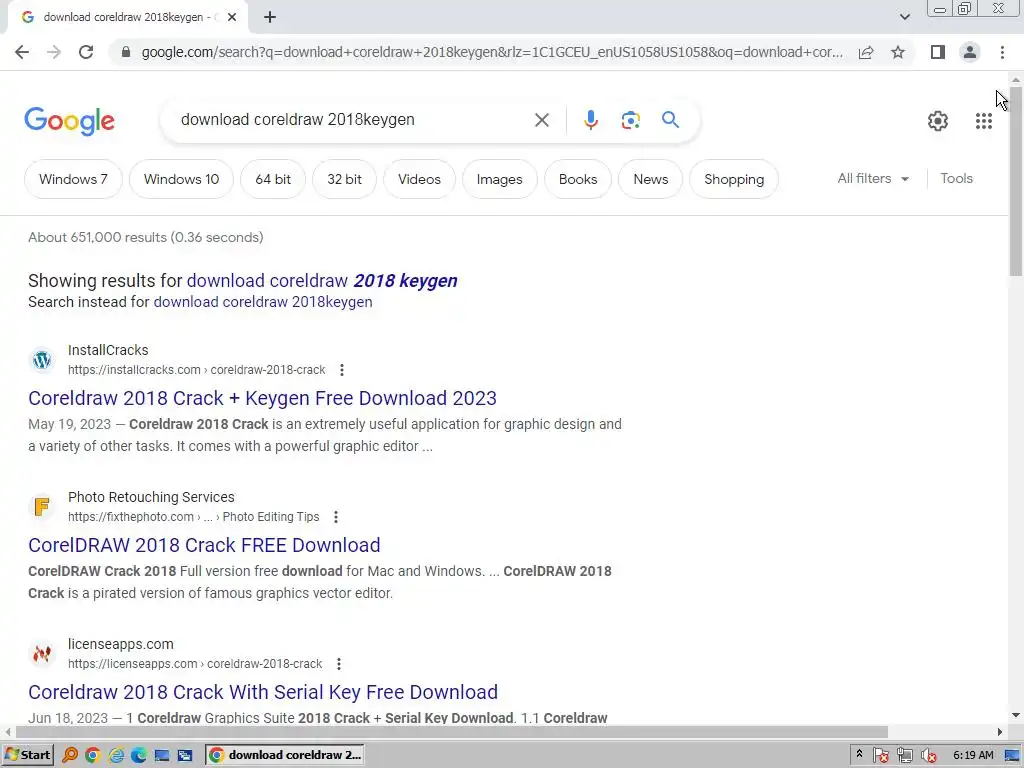1024x768 pixels.
Task: Go to Google home via logo
Action: click(x=69, y=121)
